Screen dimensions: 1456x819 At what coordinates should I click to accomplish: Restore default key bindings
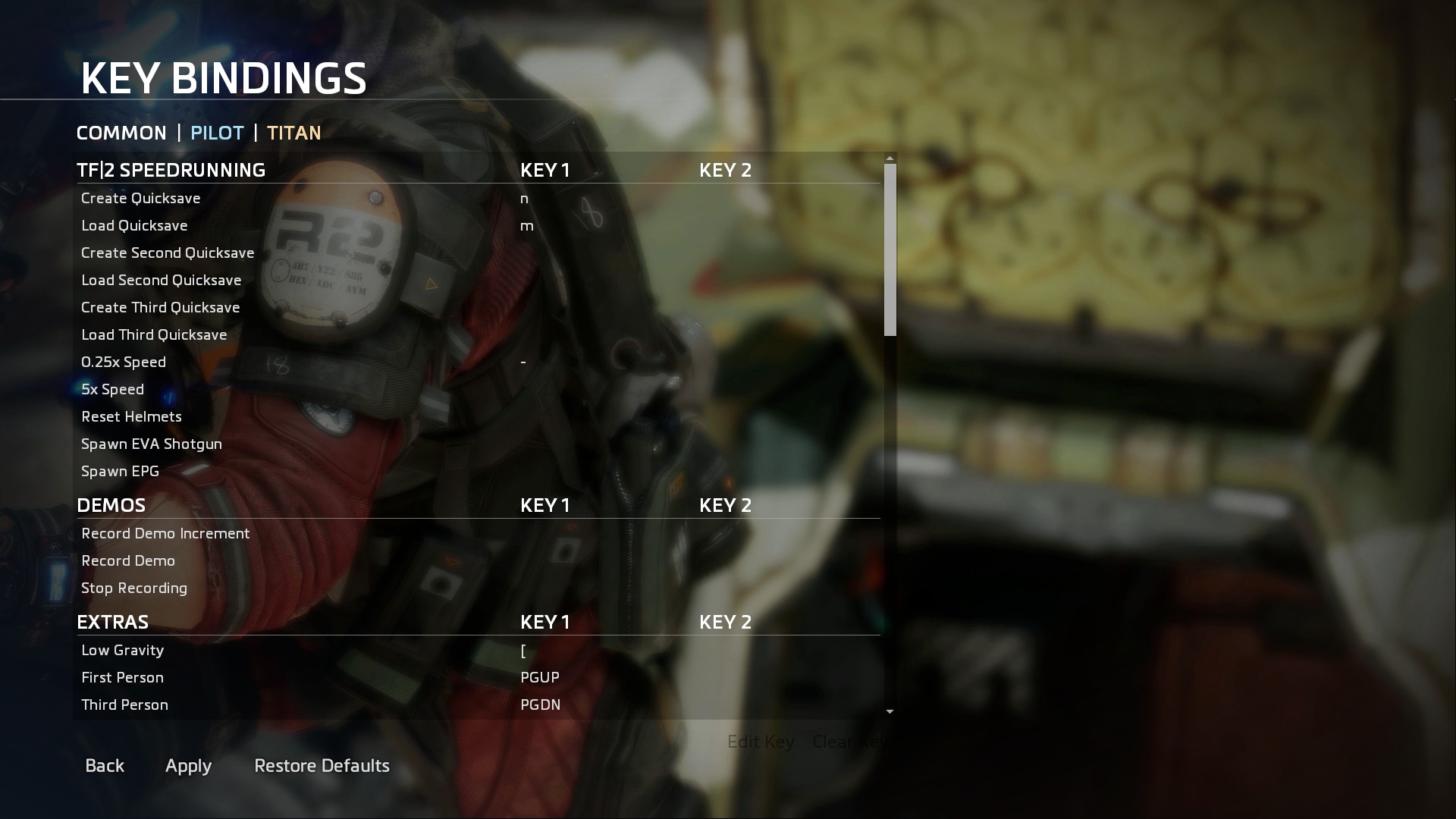[x=321, y=766]
